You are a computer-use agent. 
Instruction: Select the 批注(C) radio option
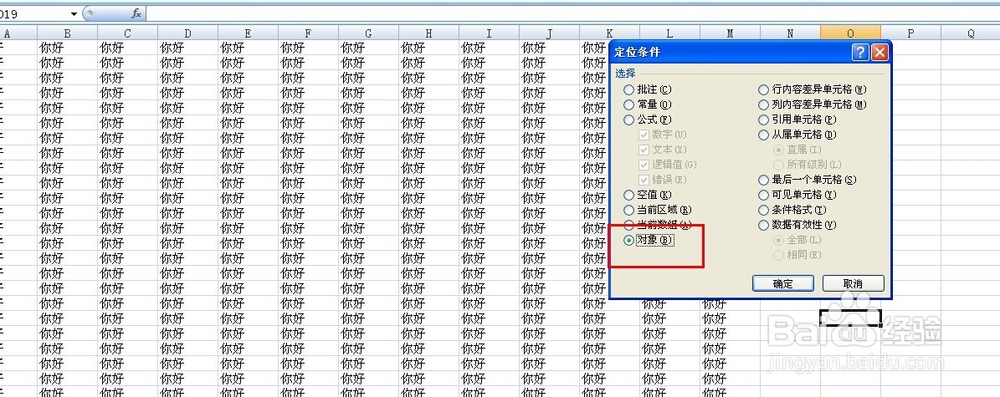[648, 90]
